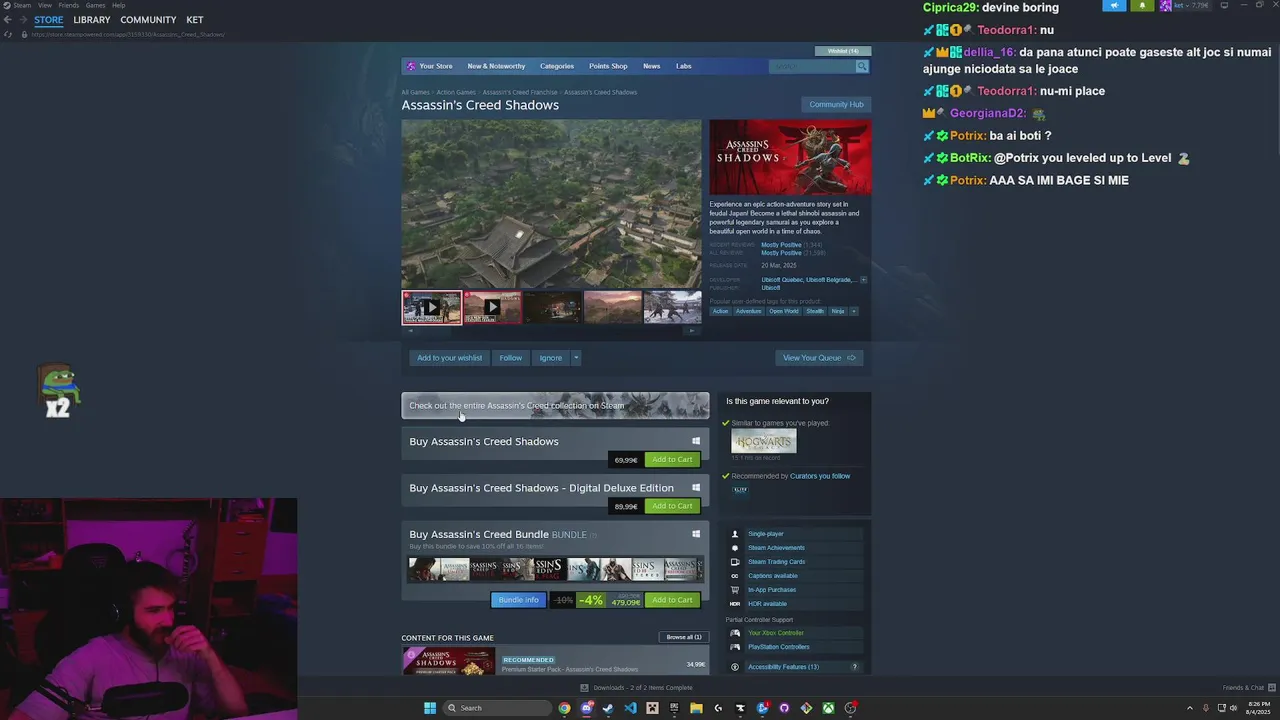Open the KET profile tab
The image size is (1280, 720).
pos(195,20)
